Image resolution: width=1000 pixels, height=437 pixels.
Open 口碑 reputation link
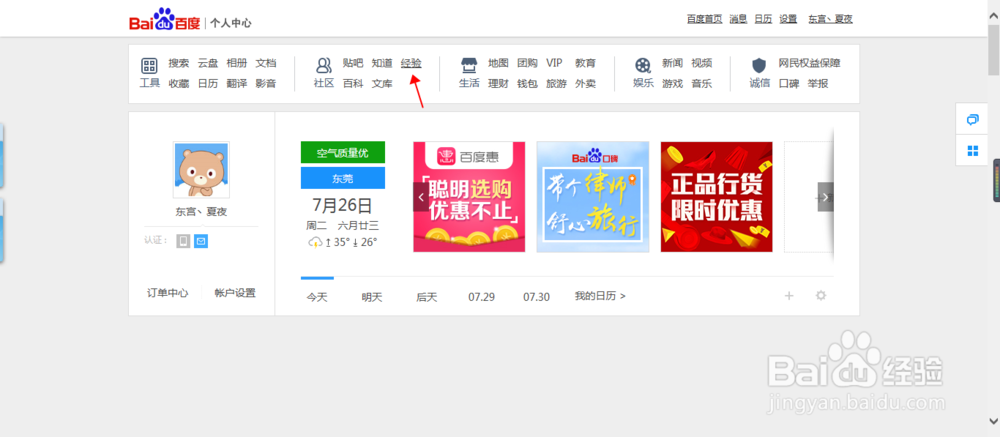click(789, 84)
